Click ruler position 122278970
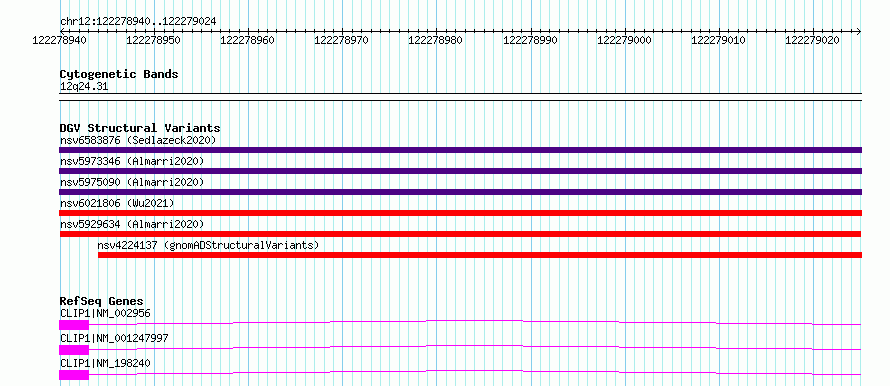 tap(341, 40)
